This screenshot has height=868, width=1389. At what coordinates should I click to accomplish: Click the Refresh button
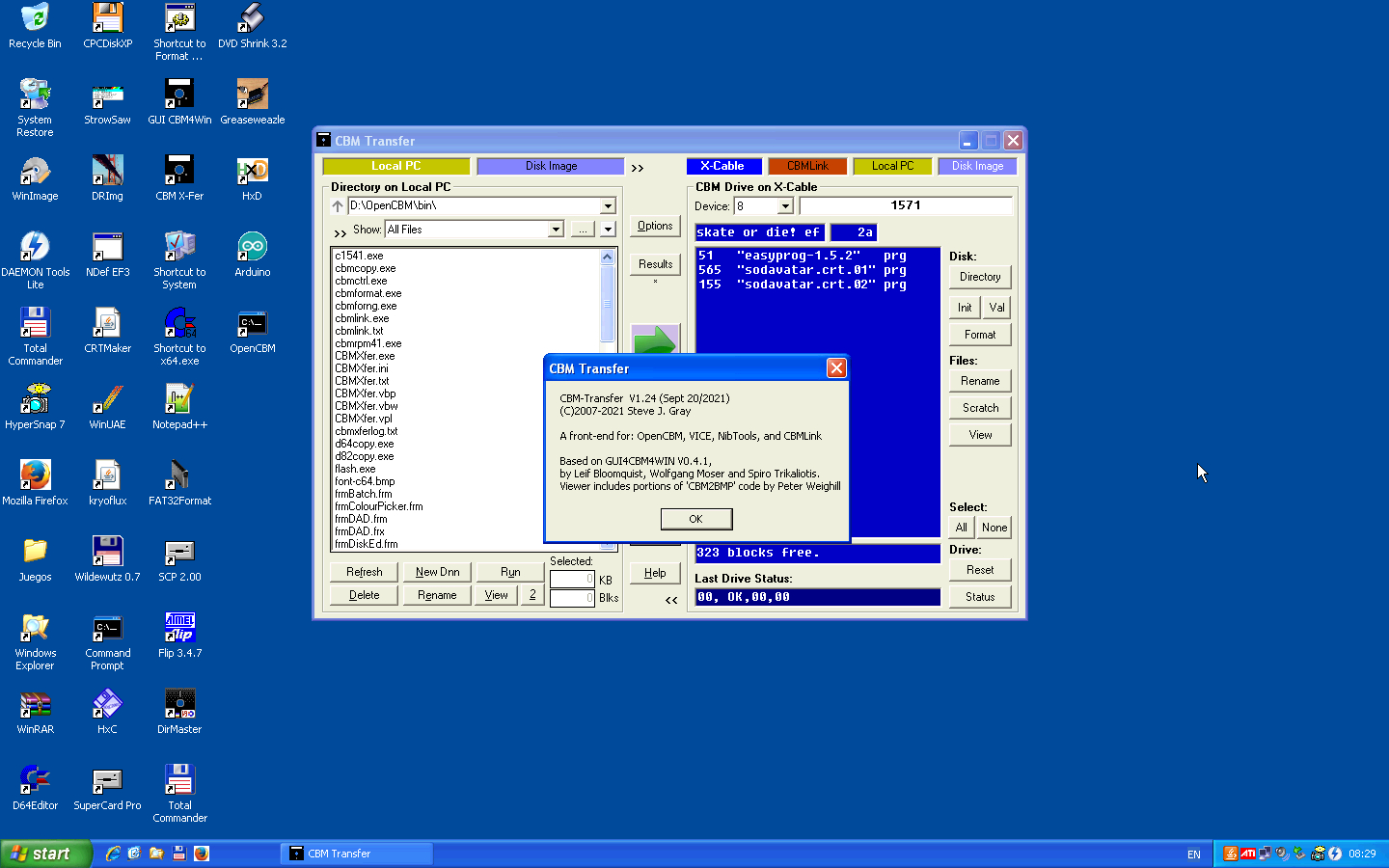[365, 572]
